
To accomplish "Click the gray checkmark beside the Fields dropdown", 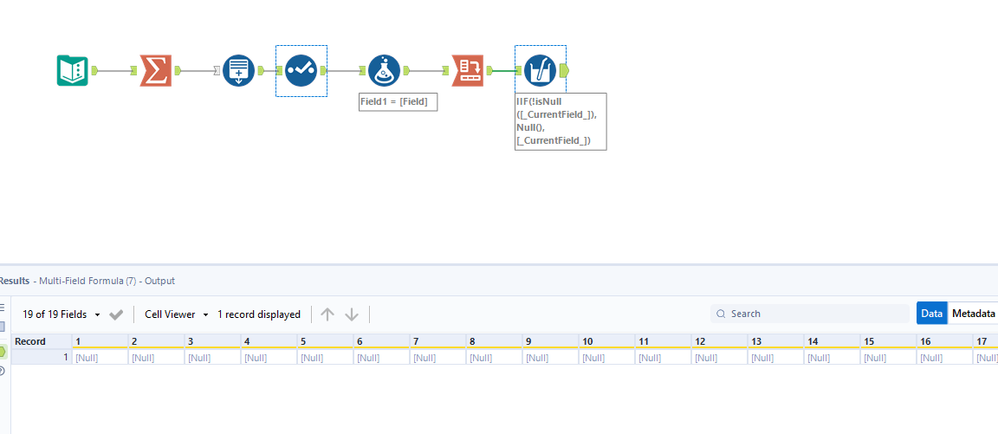I will tap(116, 314).
